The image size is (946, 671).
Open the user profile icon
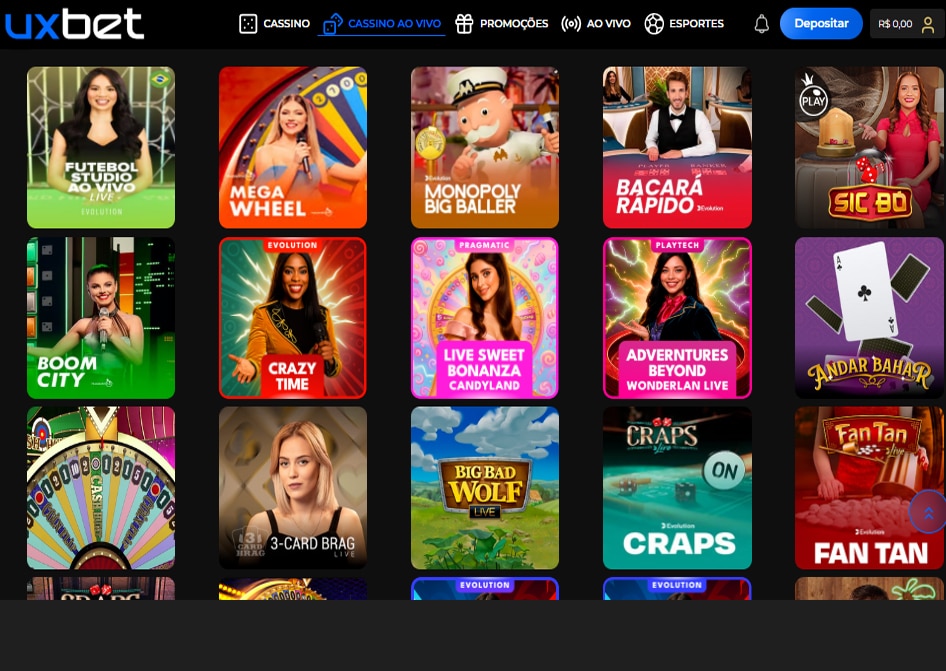pos(929,23)
